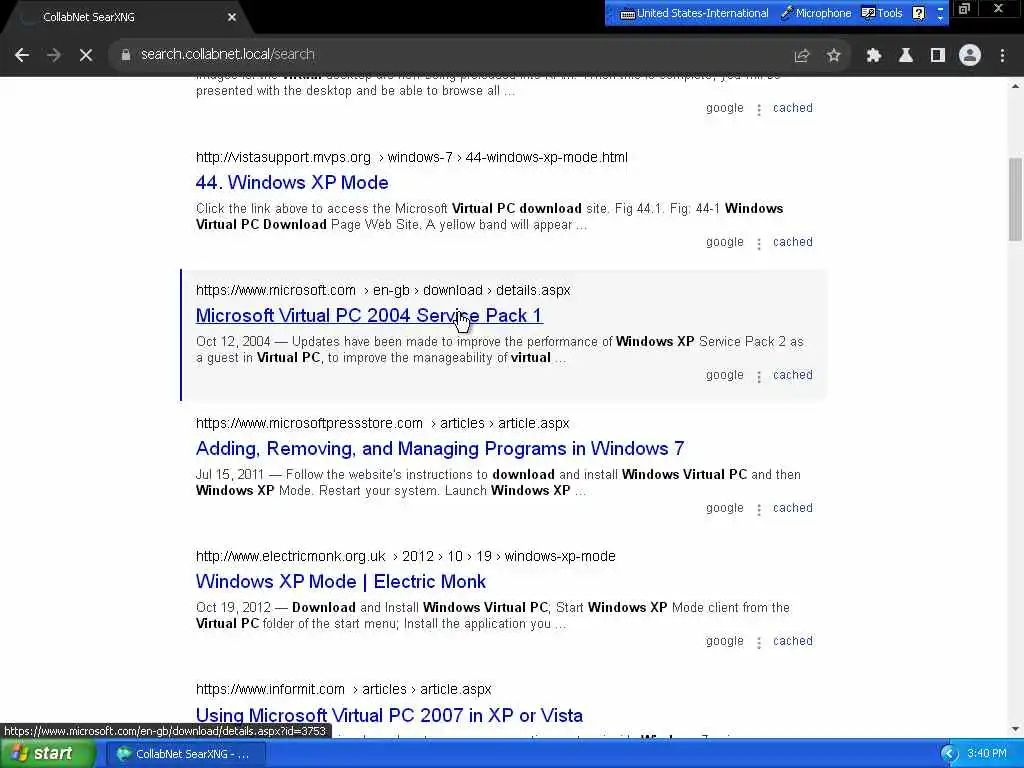Open the Extensions puzzle icon
Image resolution: width=1024 pixels, height=768 pixels.
[874, 56]
